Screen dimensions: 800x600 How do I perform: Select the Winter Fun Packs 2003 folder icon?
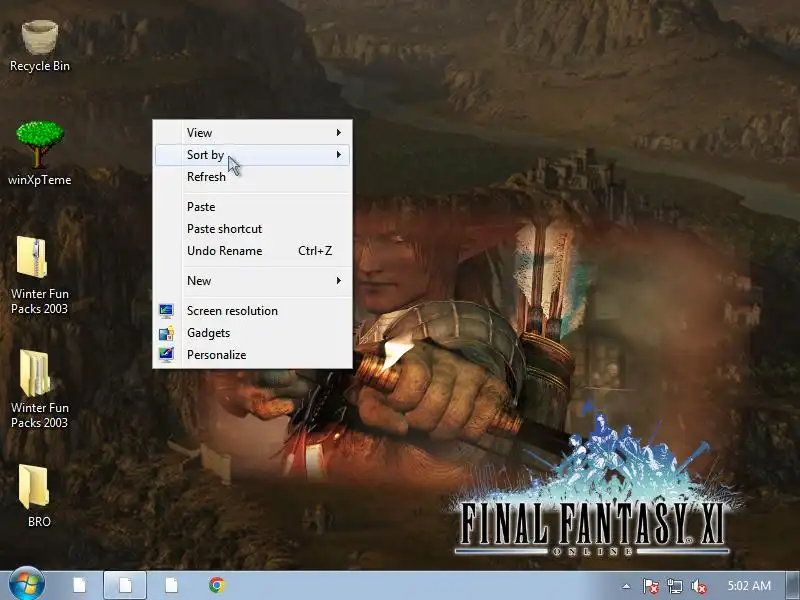[x=35, y=373]
